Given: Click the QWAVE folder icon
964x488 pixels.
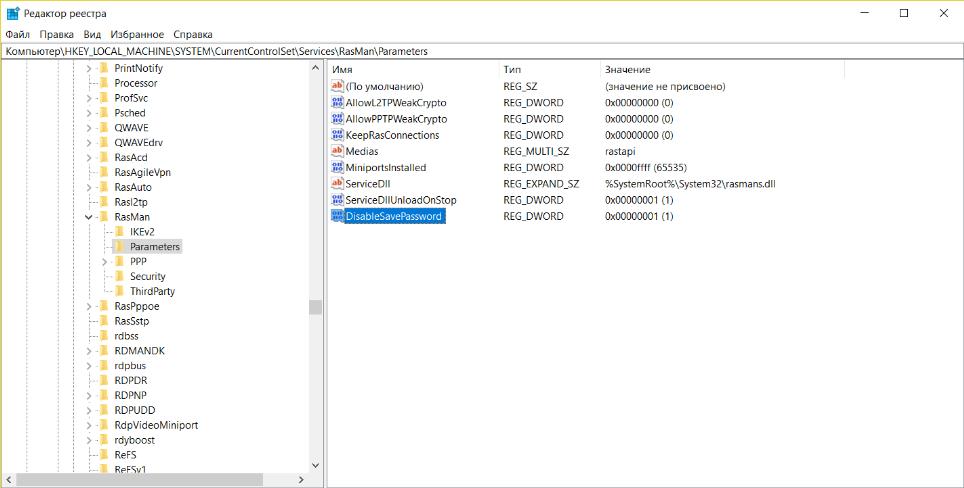Looking at the screenshot, I should click(103, 128).
